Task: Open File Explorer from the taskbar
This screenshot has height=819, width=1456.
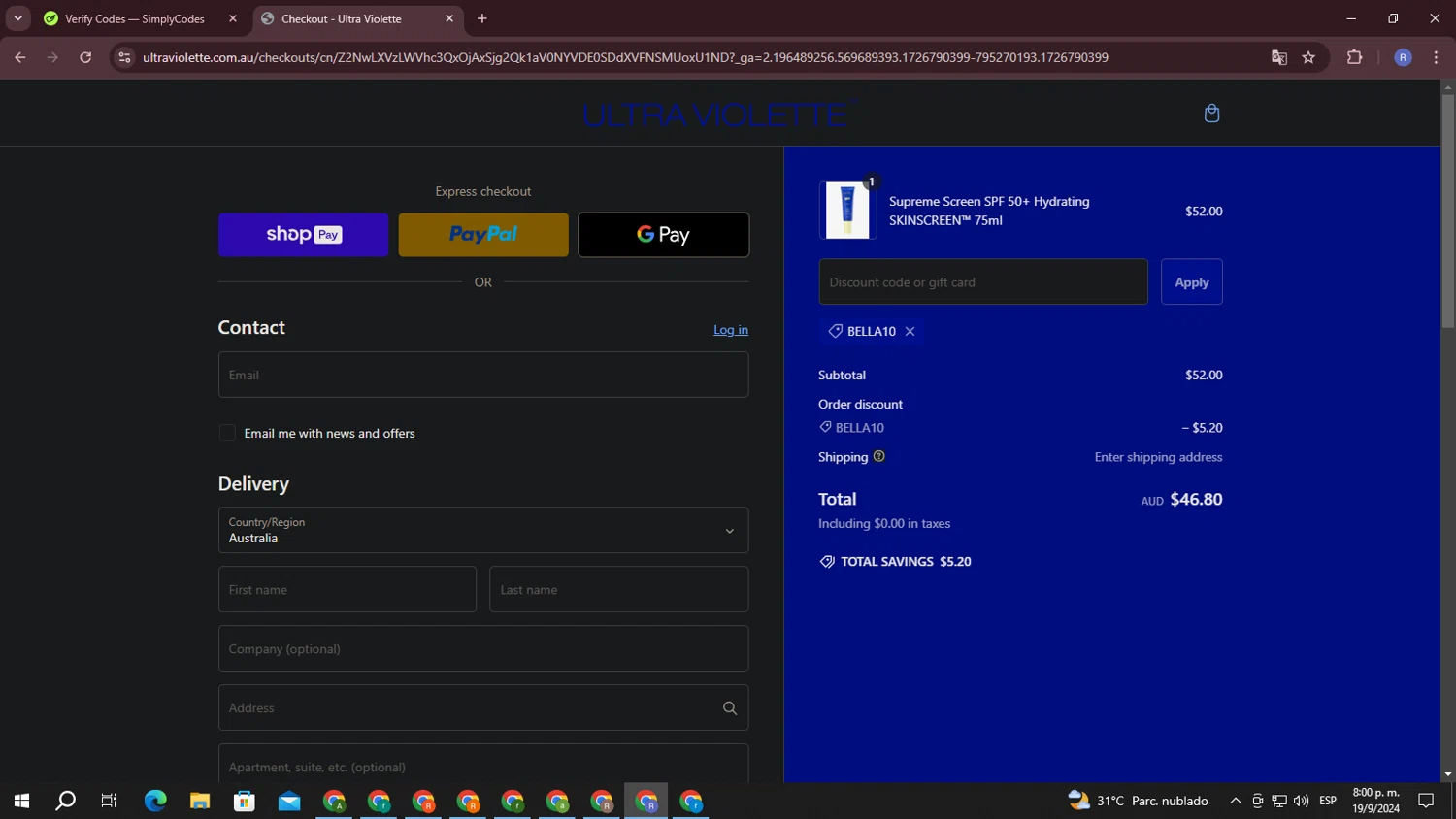Action: 200,801
